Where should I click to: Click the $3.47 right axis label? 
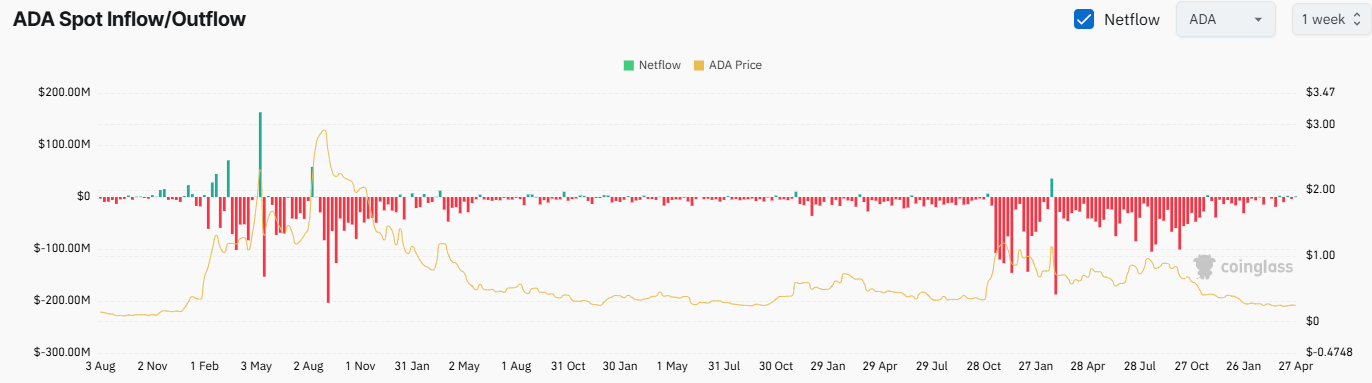point(1321,93)
